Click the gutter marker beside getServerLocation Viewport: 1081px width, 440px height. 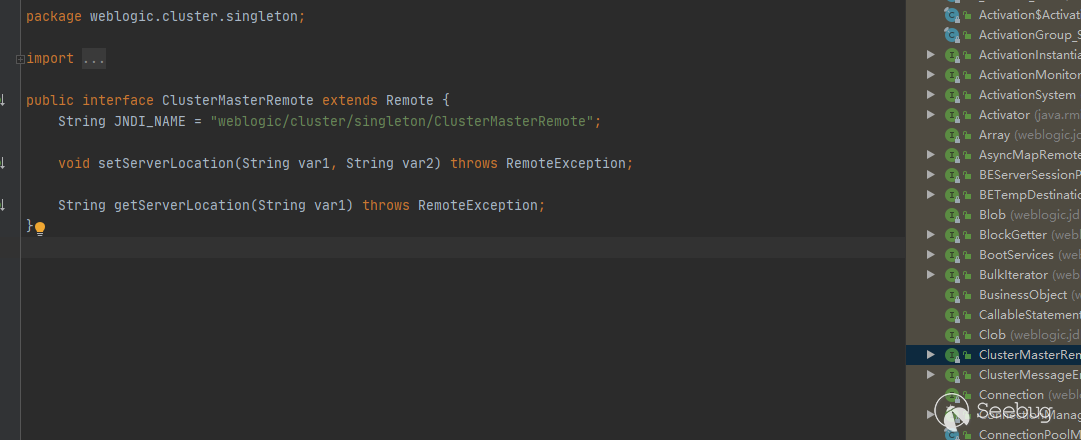coord(3,204)
